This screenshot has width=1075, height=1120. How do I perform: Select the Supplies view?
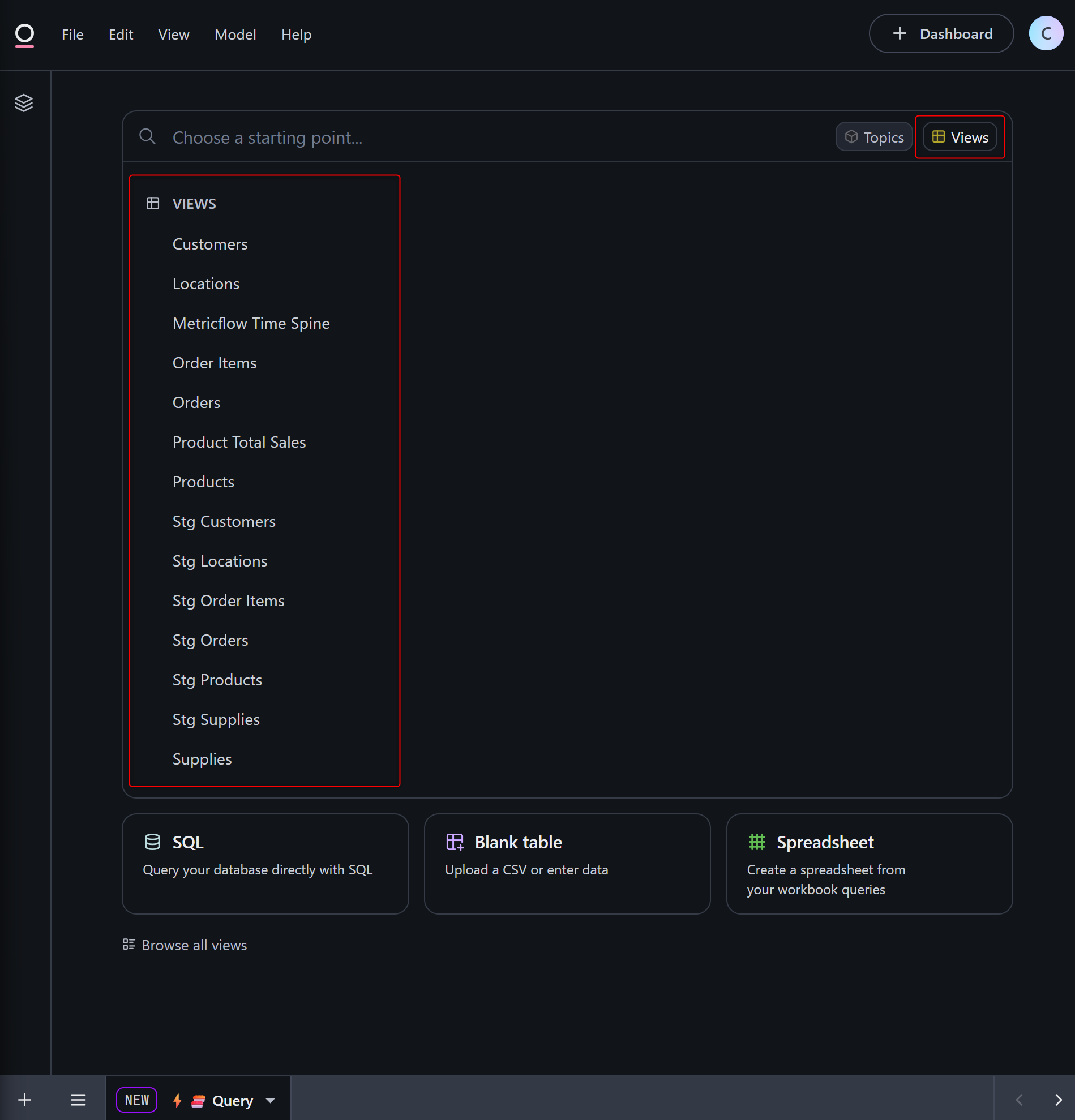[x=202, y=759]
